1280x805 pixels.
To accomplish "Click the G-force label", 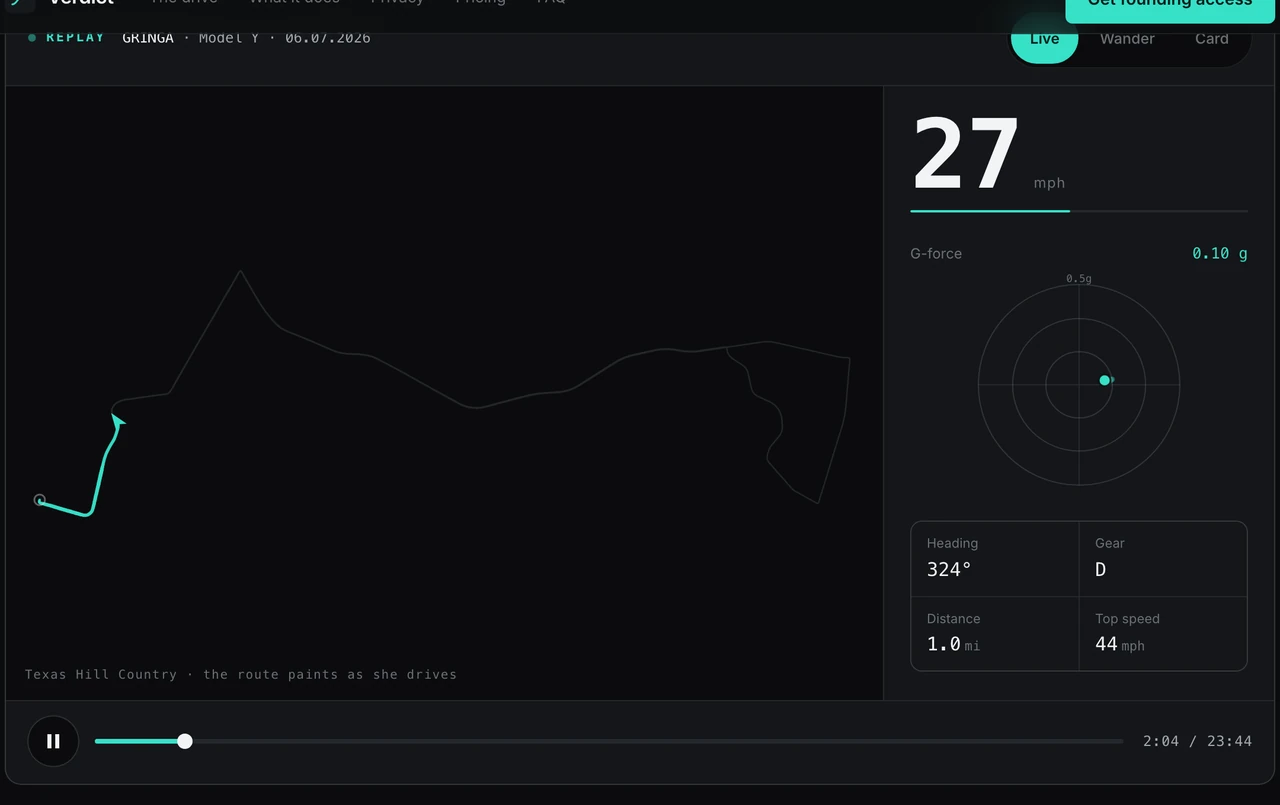I will point(936,254).
